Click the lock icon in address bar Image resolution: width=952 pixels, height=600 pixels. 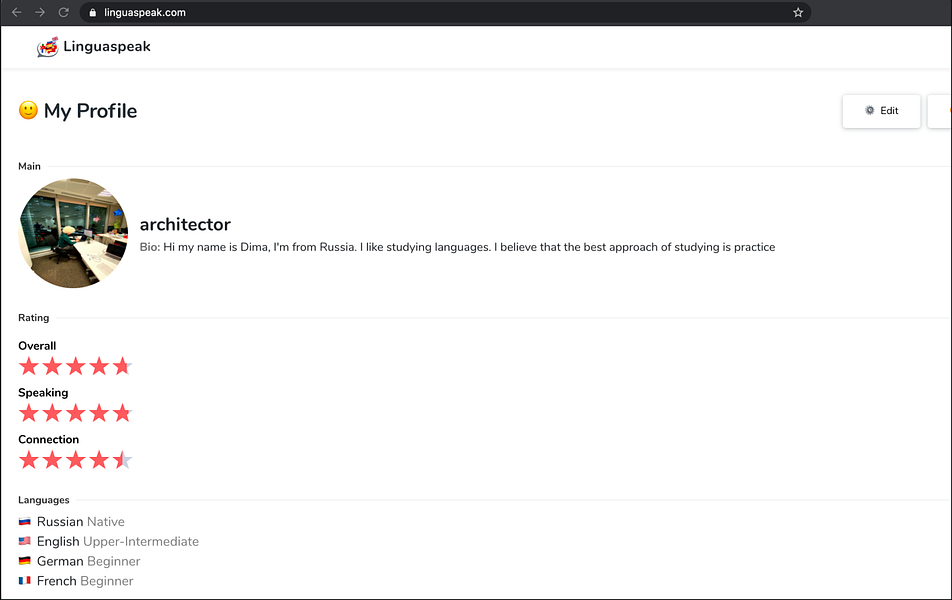pos(93,13)
